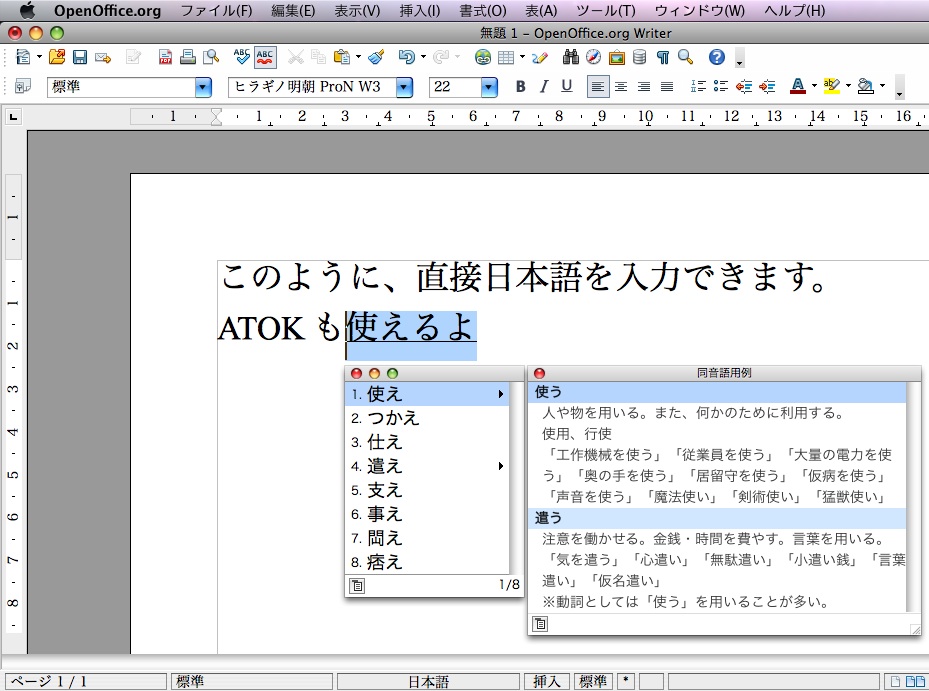929x691 pixels.
Task: Toggle Nonprinting Characters pilcrow icon
Action: coord(663,57)
